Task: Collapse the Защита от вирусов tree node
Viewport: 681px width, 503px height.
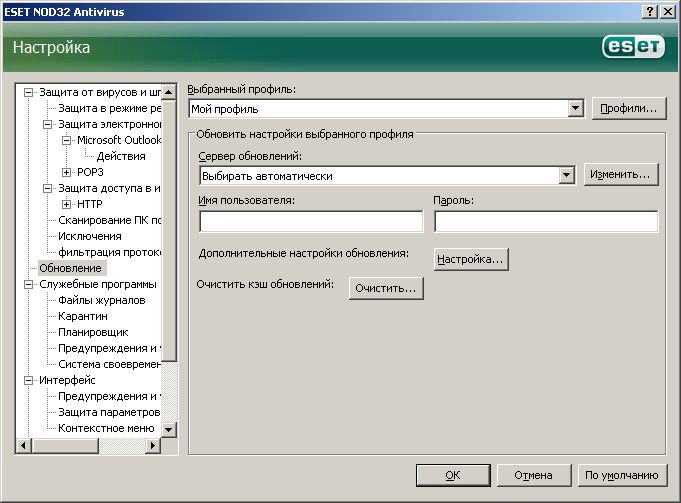Action: tap(29, 92)
